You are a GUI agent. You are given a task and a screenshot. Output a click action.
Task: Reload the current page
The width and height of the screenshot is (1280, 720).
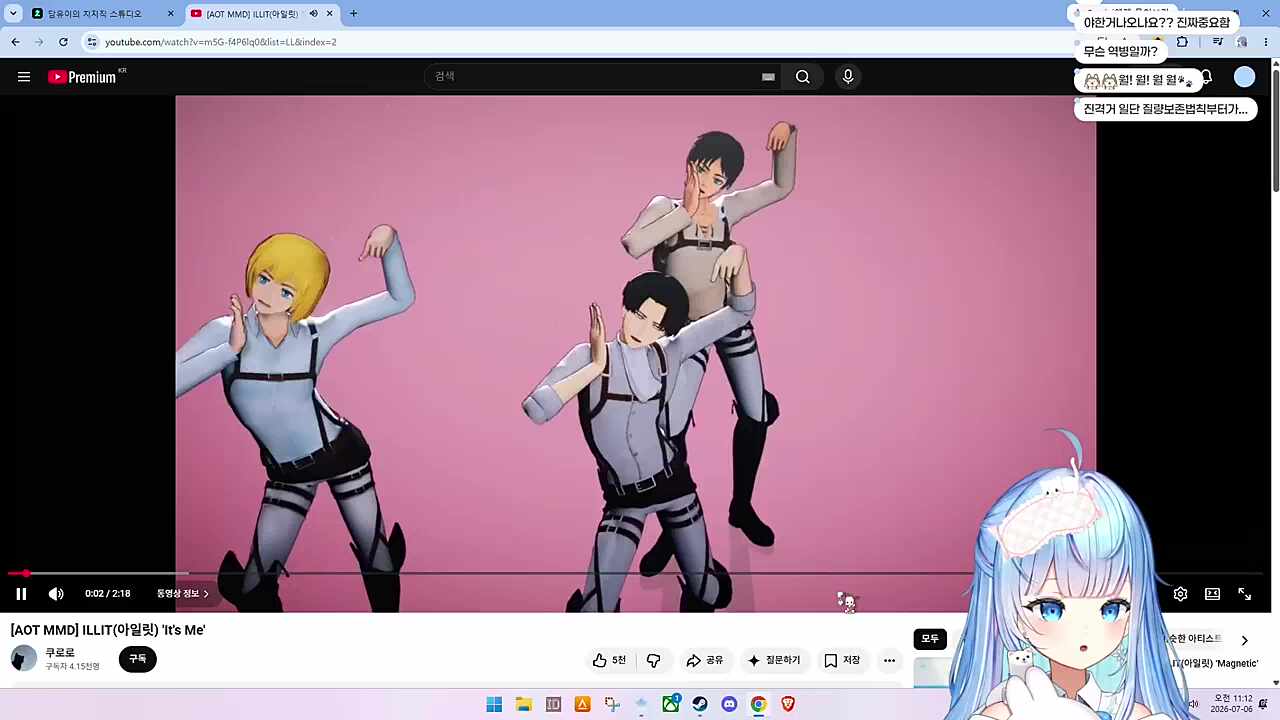click(x=63, y=42)
